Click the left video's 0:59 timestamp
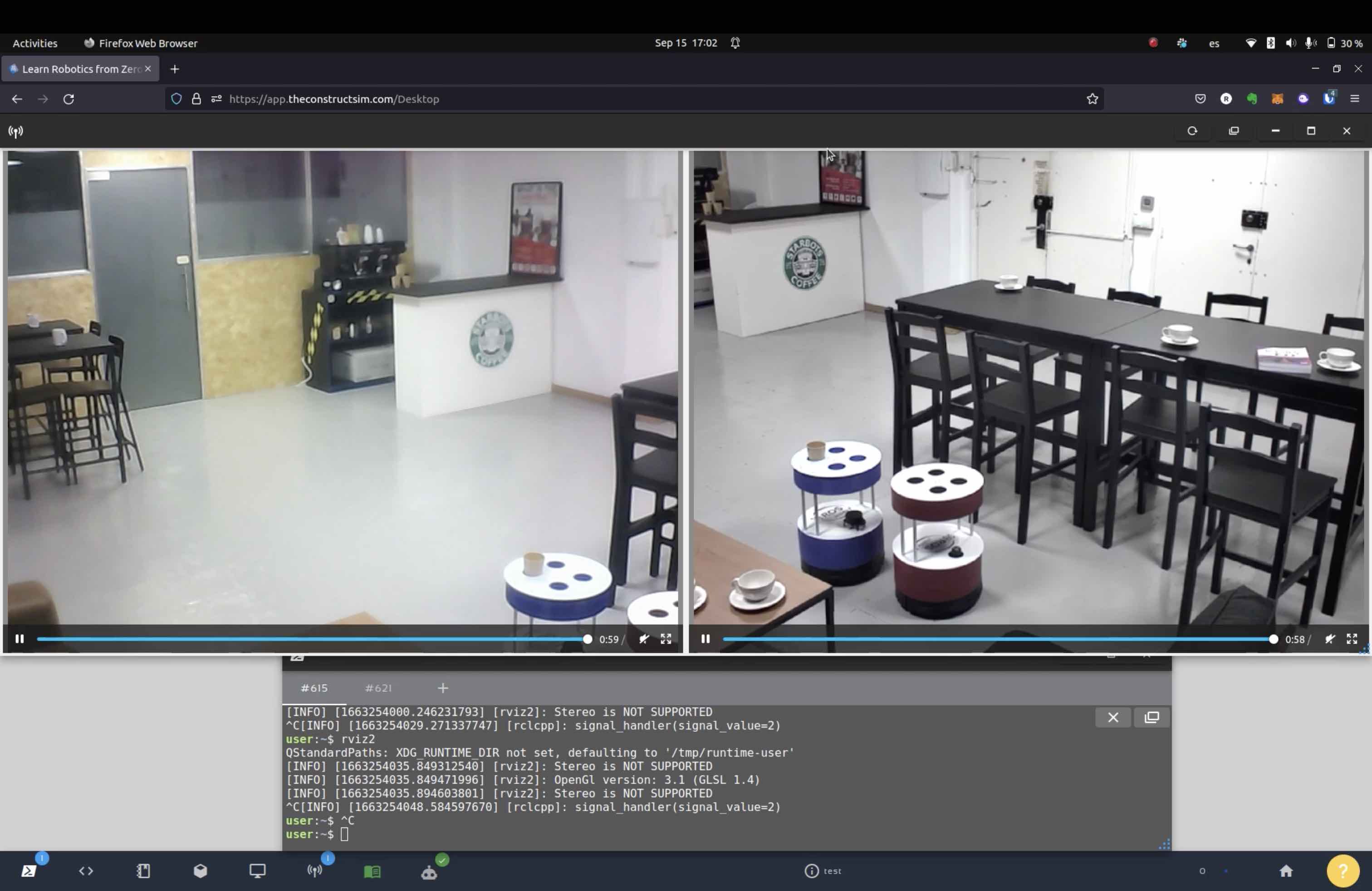This screenshot has width=1372, height=891. tap(609, 639)
